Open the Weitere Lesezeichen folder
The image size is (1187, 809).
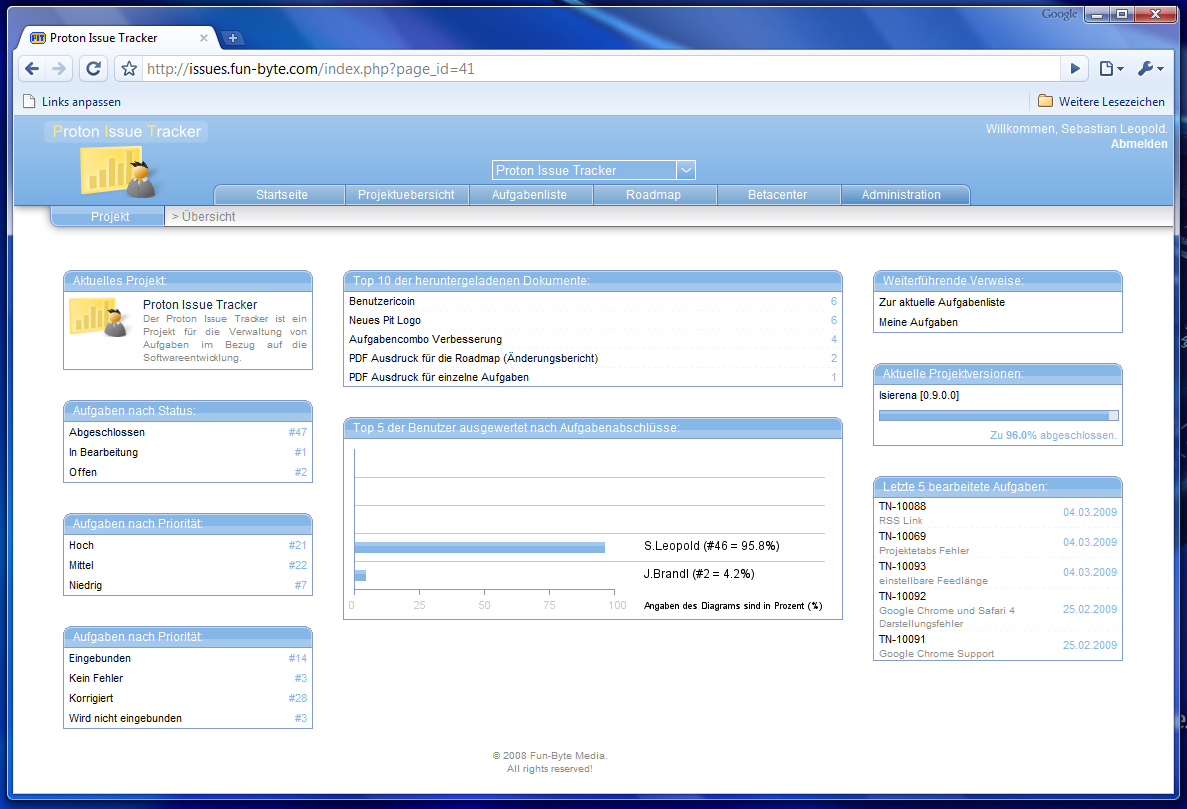[1101, 101]
